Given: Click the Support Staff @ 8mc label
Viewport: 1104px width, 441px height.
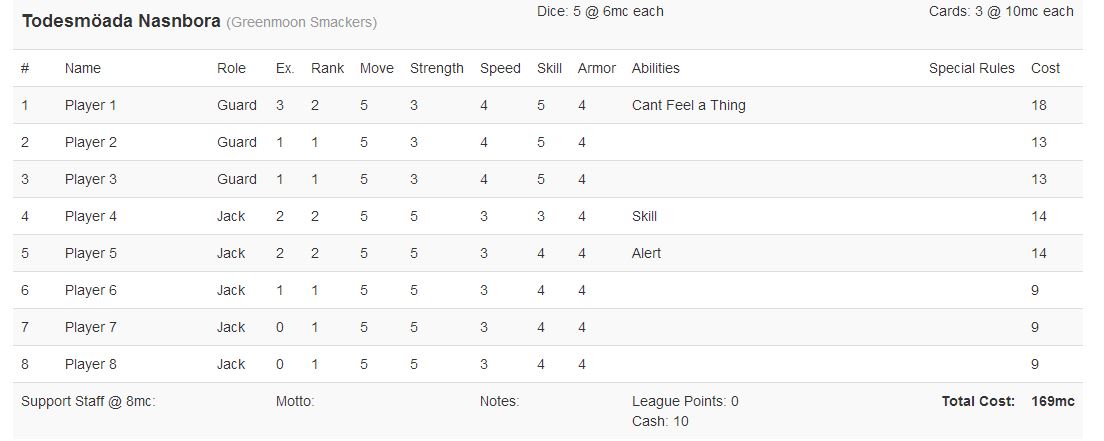Looking at the screenshot, I should 88,401.
